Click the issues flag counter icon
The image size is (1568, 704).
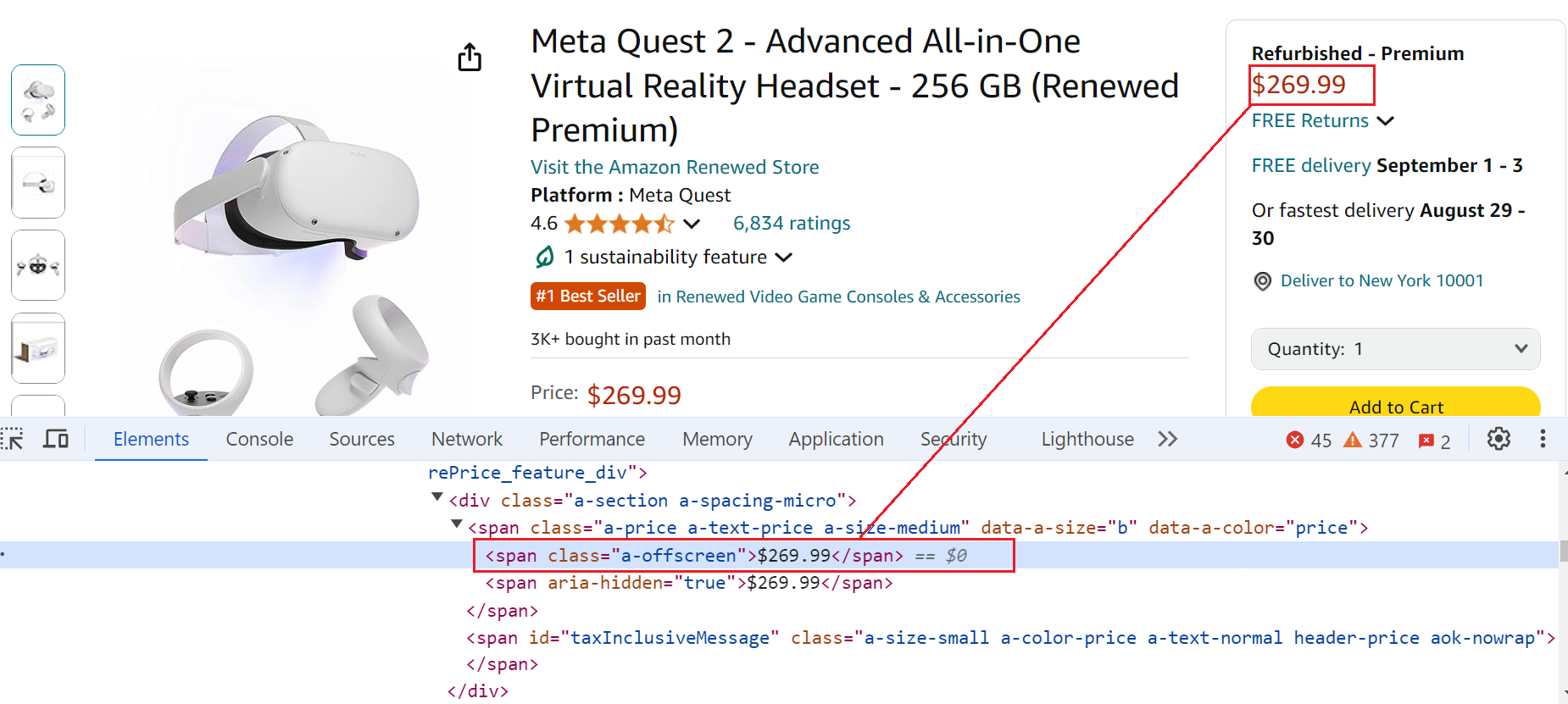(x=1426, y=441)
